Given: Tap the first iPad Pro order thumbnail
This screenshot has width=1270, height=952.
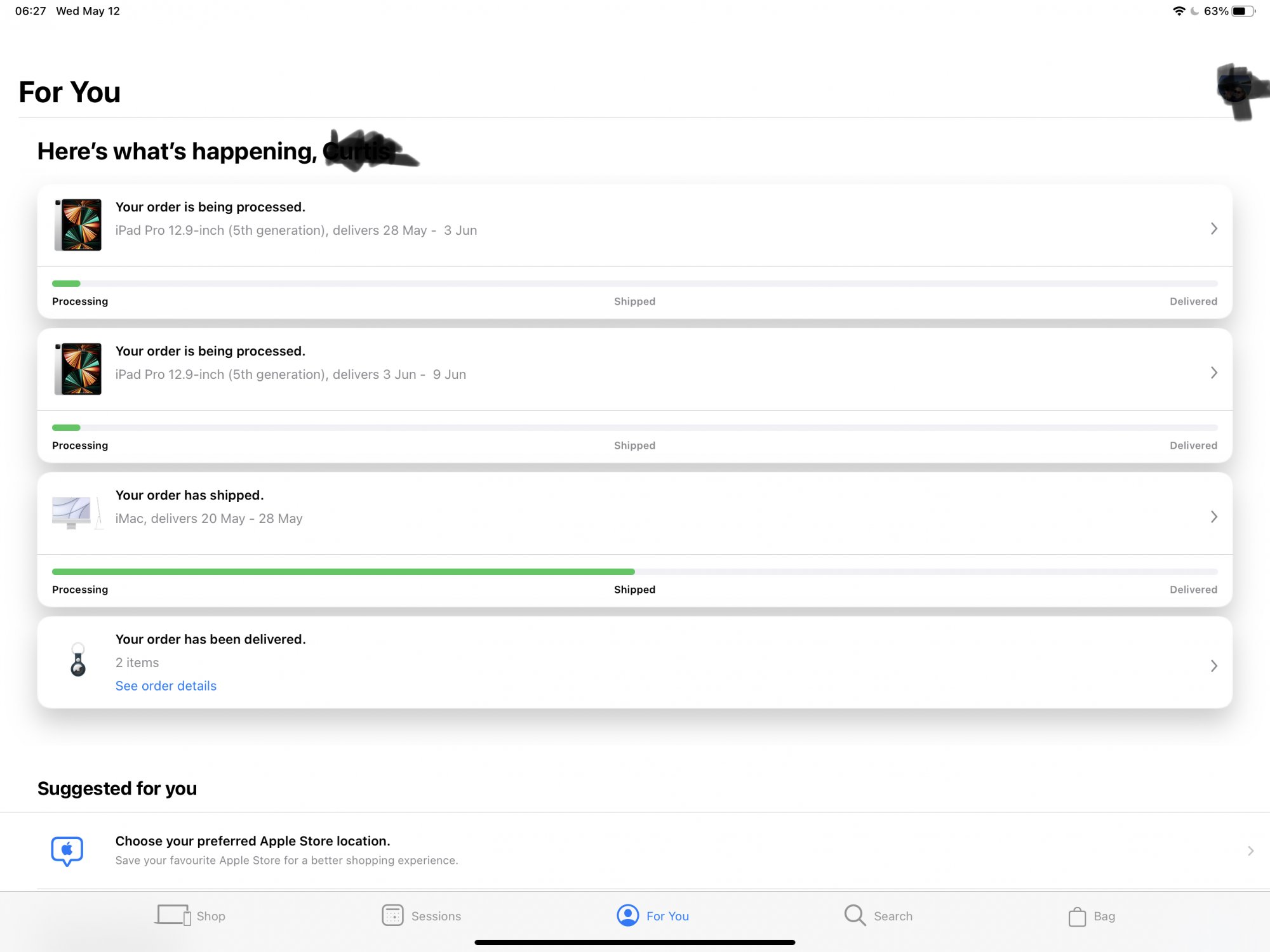Looking at the screenshot, I should [x=78, y=225].
